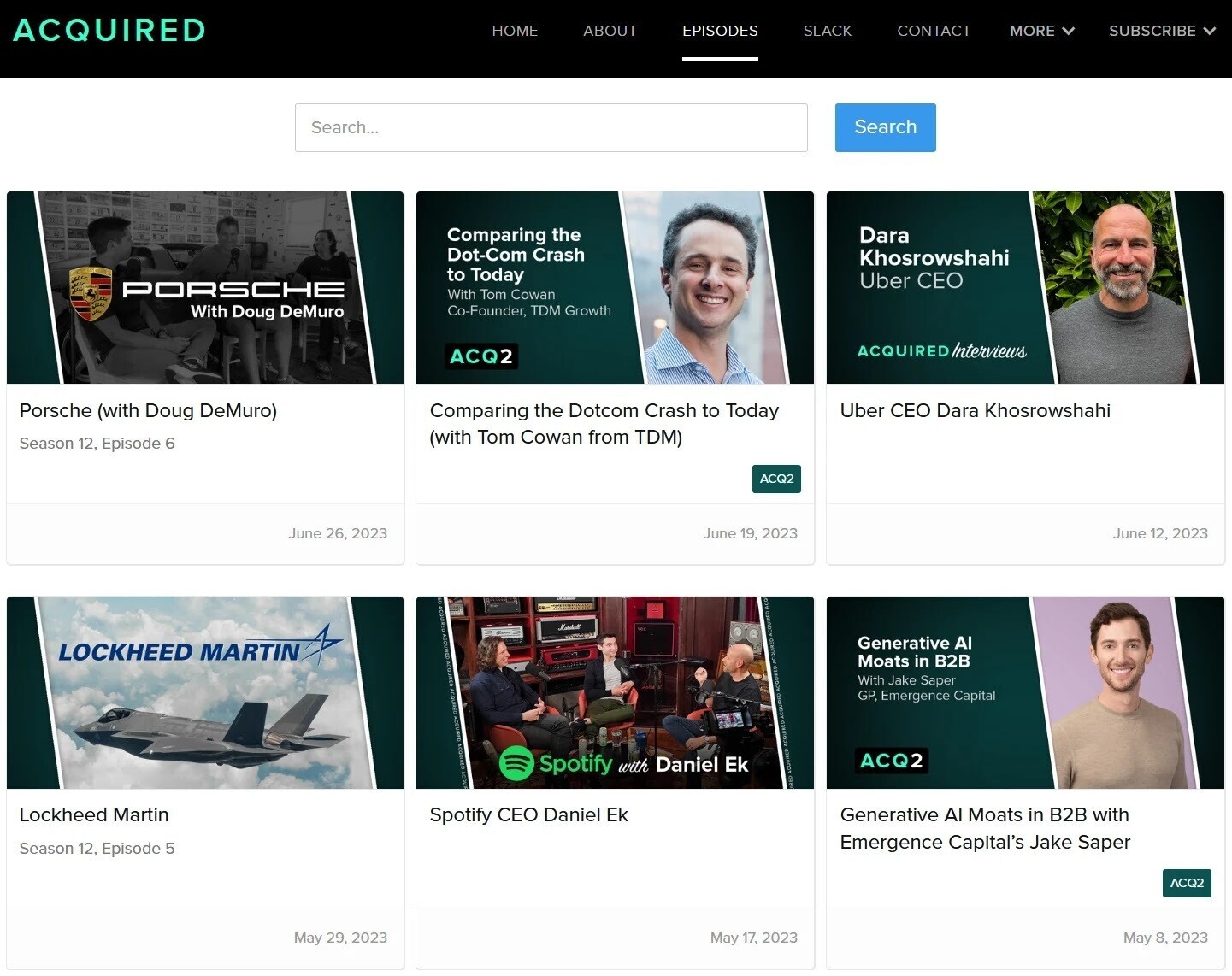
Task: Click the date May 29, 2023
Action: [340, 938]
